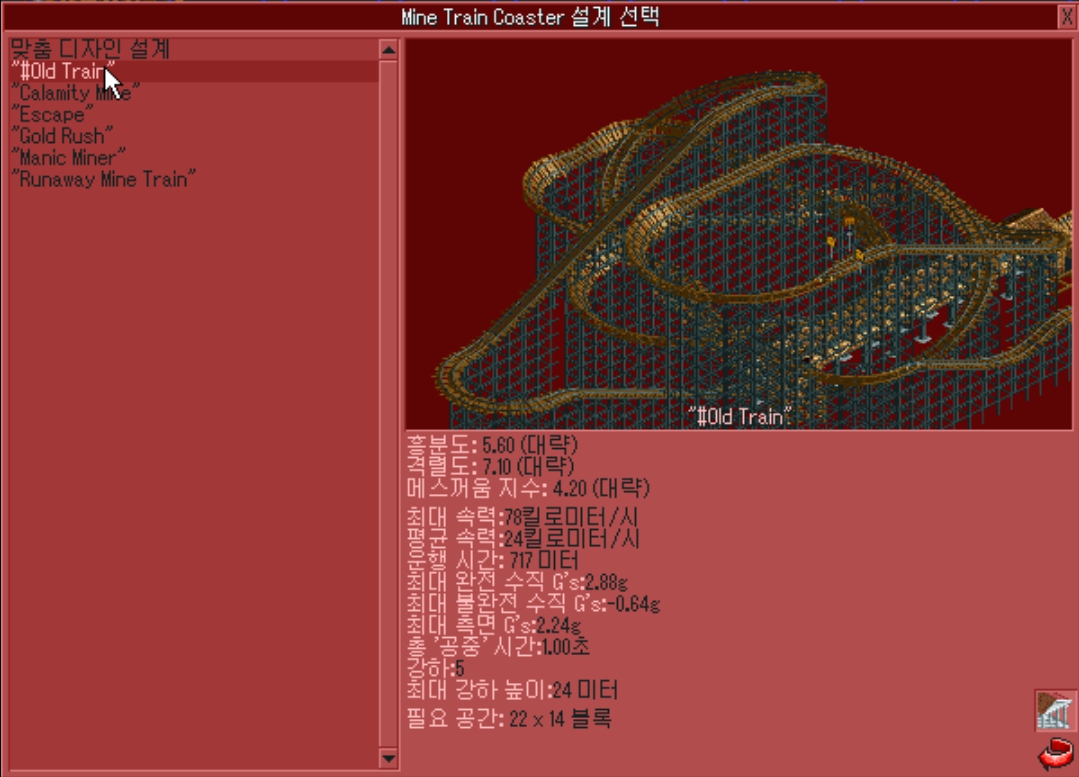Click the design list scrollbar track
Image resolution: width=1079 pixels, height=777 pixels.
[x=388, y=404]
